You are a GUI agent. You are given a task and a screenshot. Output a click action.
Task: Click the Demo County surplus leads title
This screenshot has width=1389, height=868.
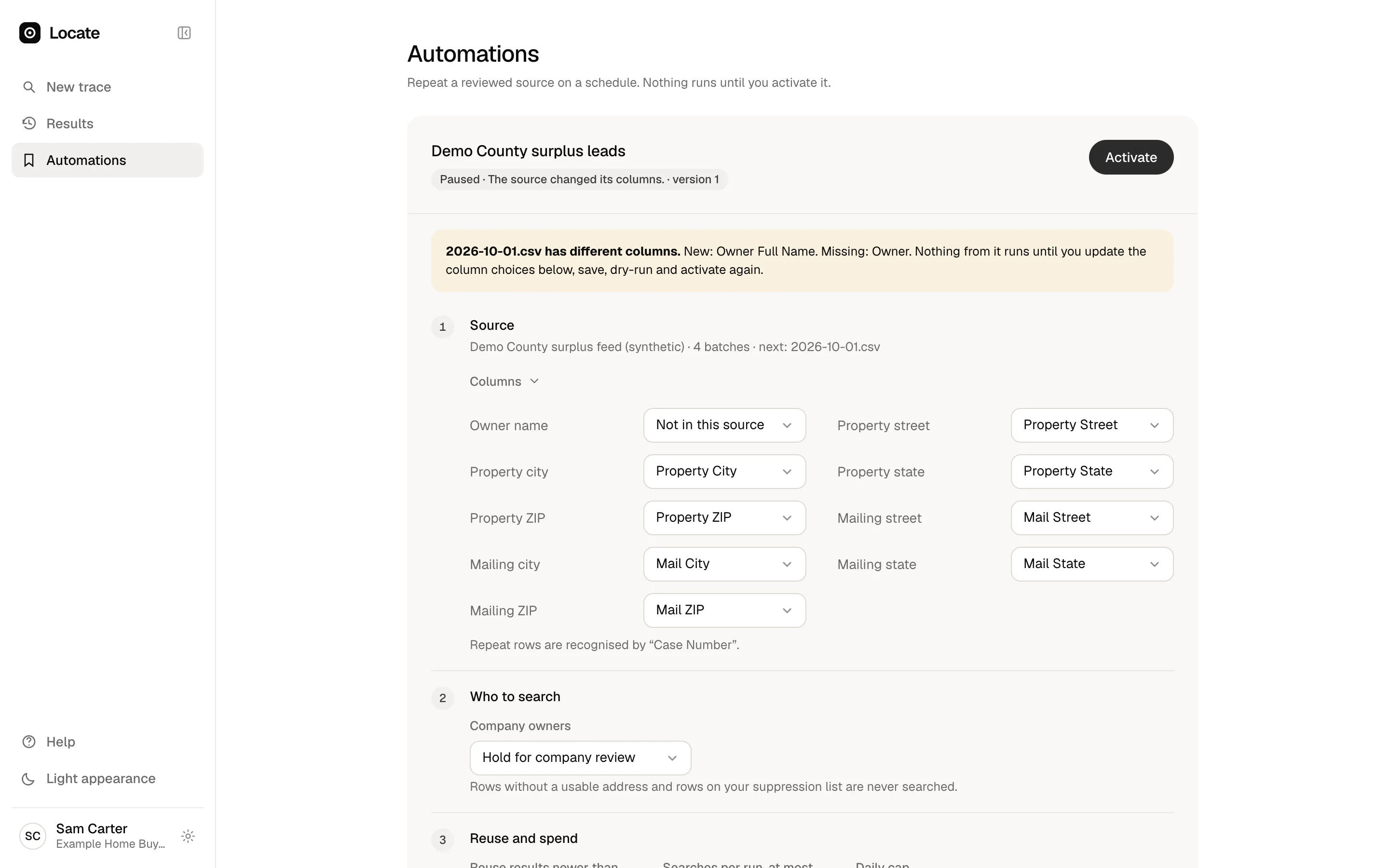pos(528,151)
